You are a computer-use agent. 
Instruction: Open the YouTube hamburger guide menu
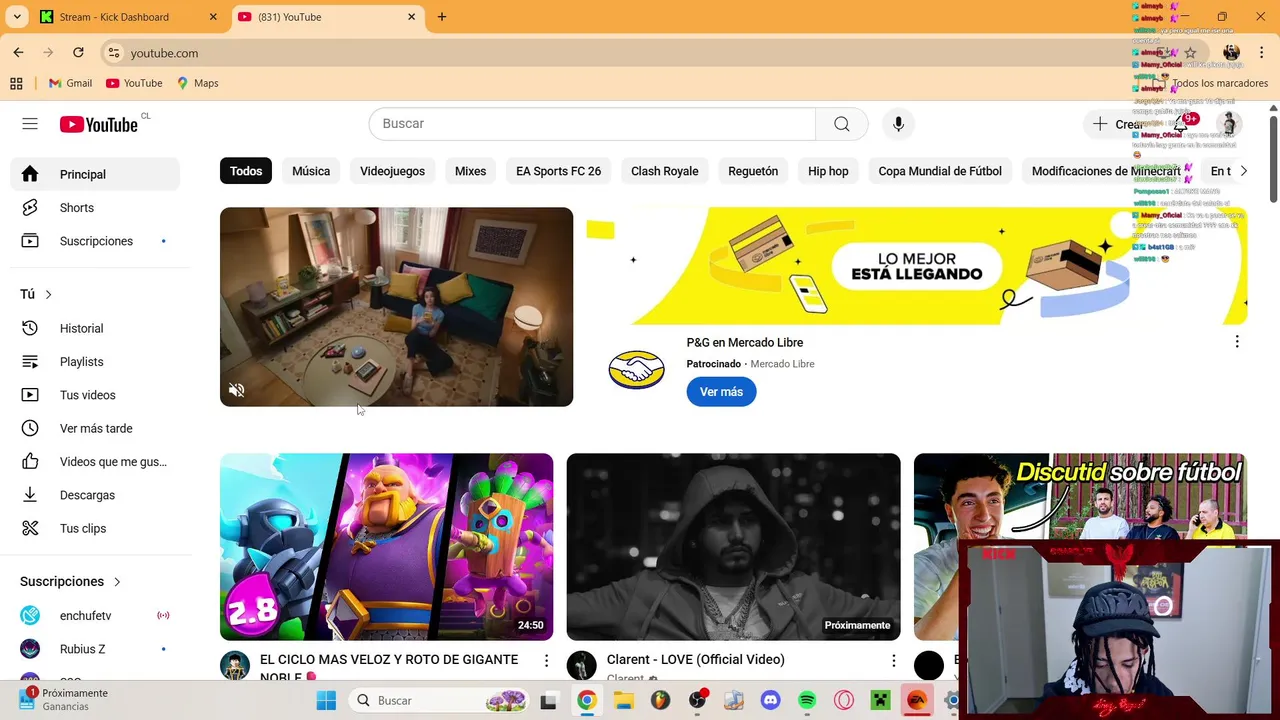[30, 124]
